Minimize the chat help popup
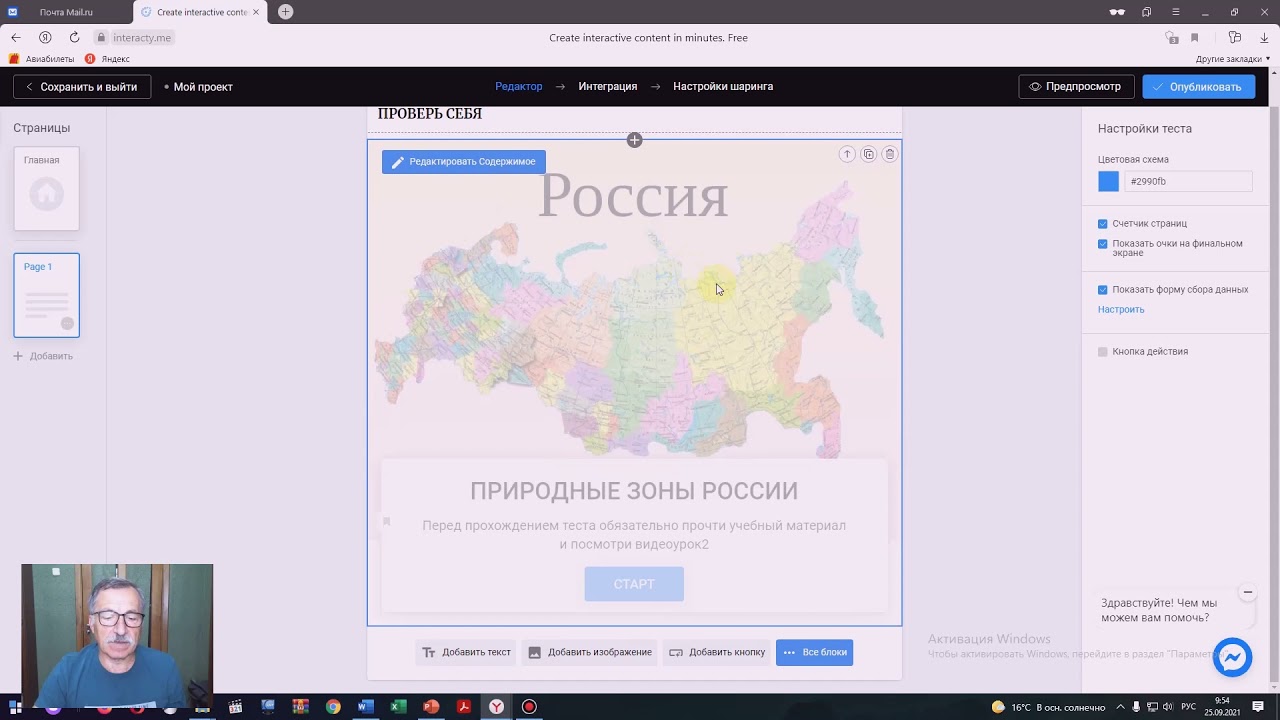Screen dimensions: 1280x720 click(x=1247, y=592)
